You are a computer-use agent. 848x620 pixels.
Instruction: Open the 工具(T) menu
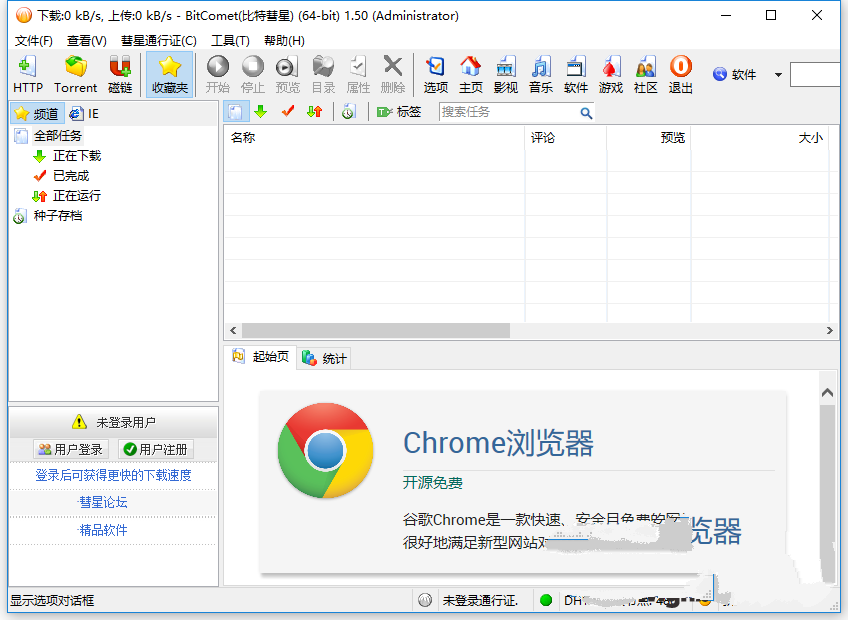point(230,41)
